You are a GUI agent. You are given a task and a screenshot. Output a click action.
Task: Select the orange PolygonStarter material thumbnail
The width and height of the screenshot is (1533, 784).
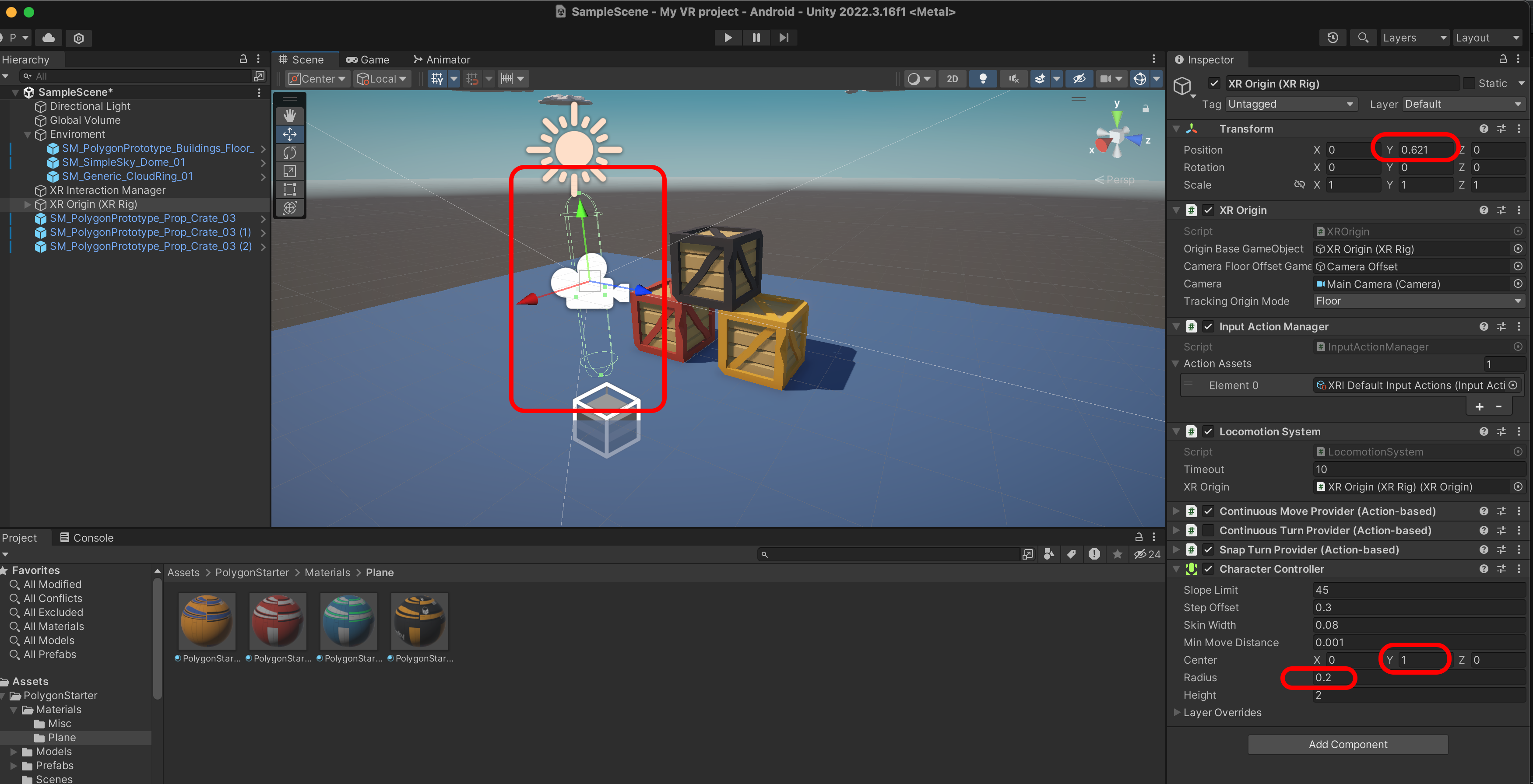[207, 621]
